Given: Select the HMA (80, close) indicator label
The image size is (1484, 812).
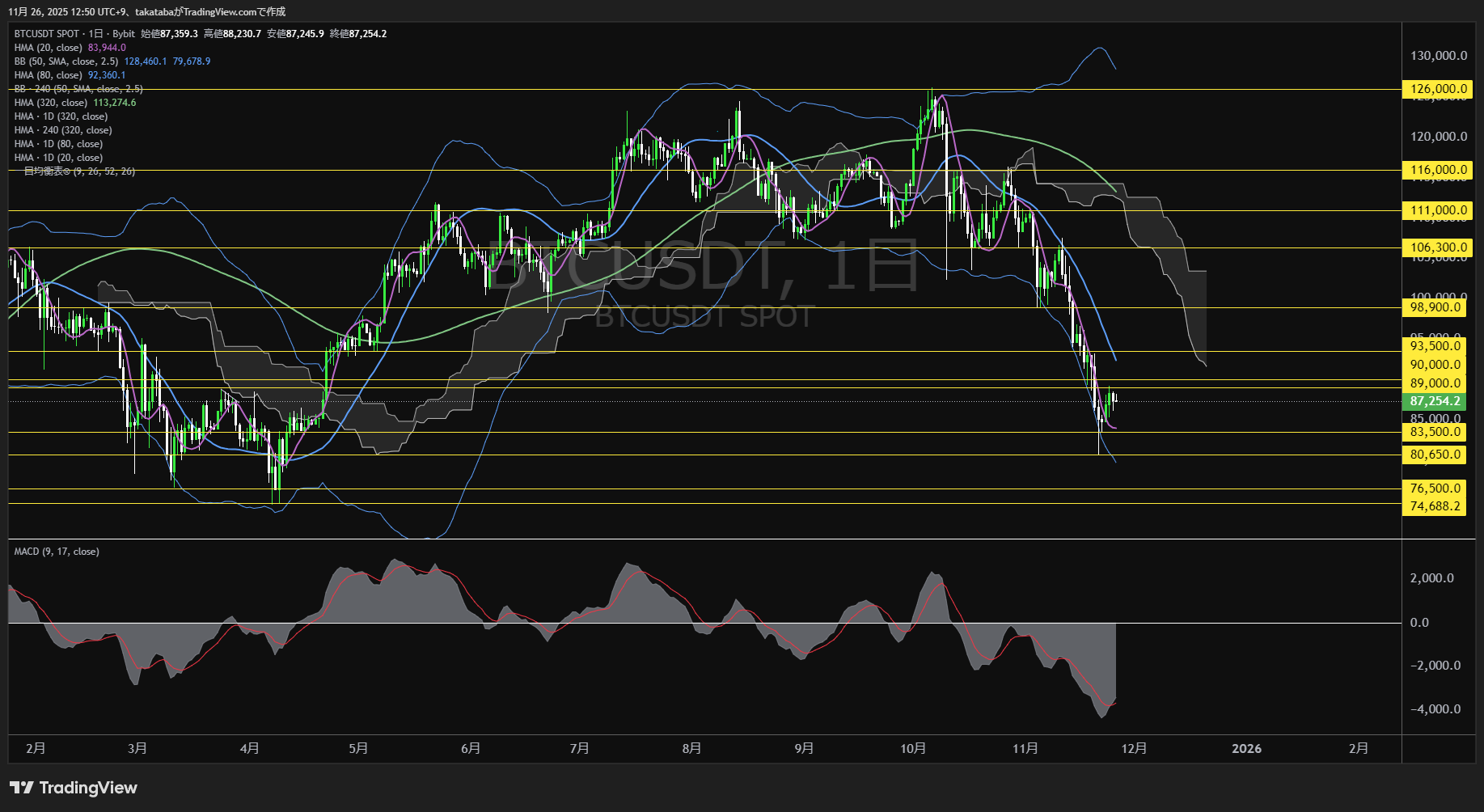Looking at the screenshot, I should 49,75.
